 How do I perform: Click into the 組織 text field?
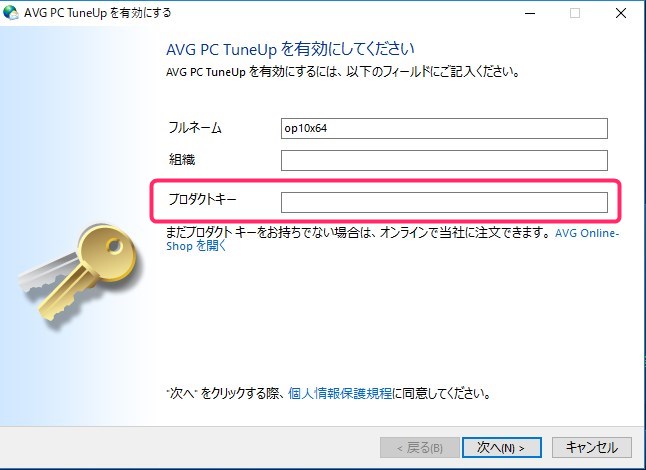click(x=444, y=160)
